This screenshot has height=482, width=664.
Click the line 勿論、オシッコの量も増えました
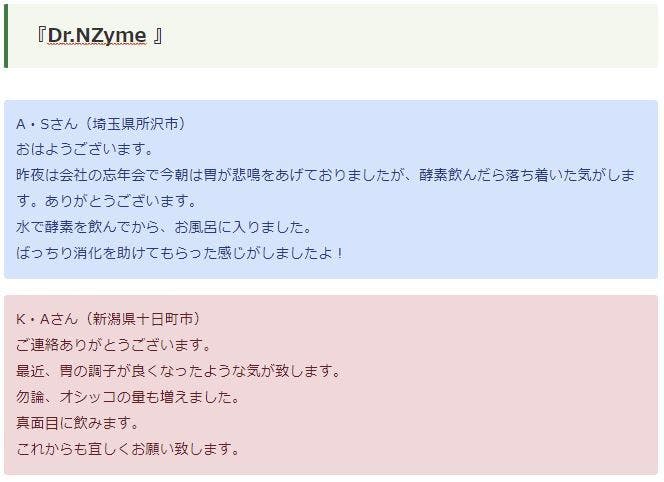[x=127, y=397]
